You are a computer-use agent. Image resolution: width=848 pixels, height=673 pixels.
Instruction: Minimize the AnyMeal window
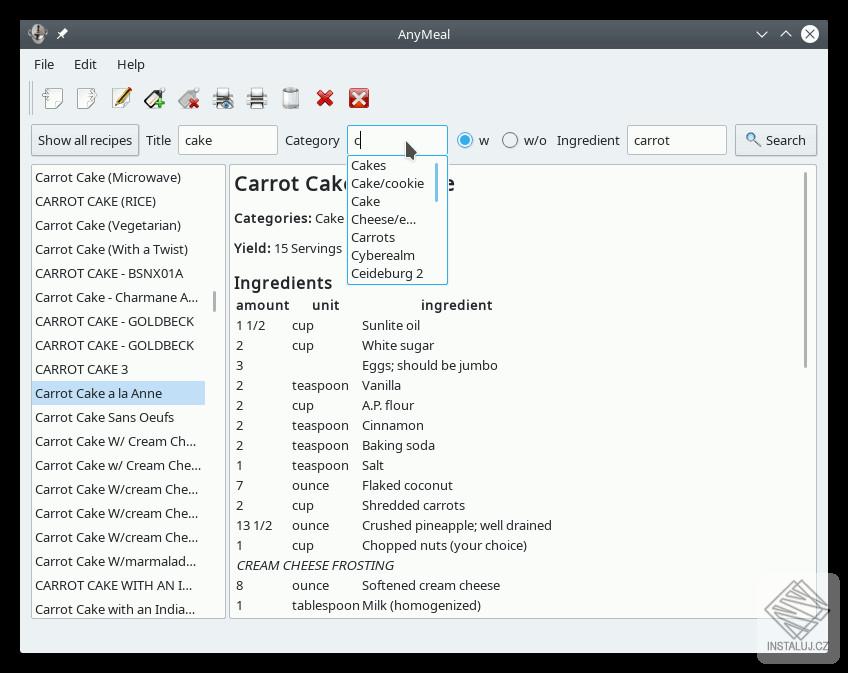click(x=761, y=35)
